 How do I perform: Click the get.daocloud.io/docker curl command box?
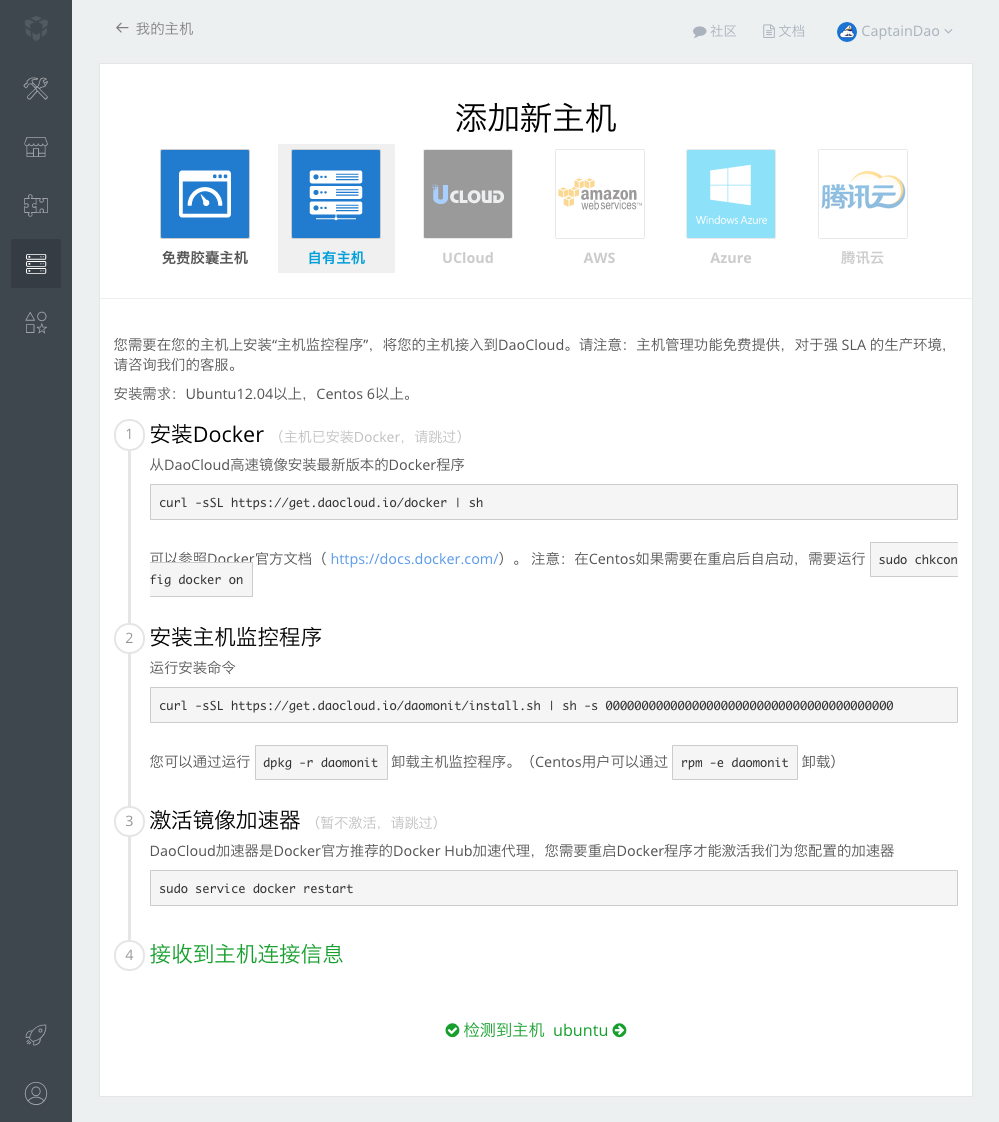[x=553, y=502]
